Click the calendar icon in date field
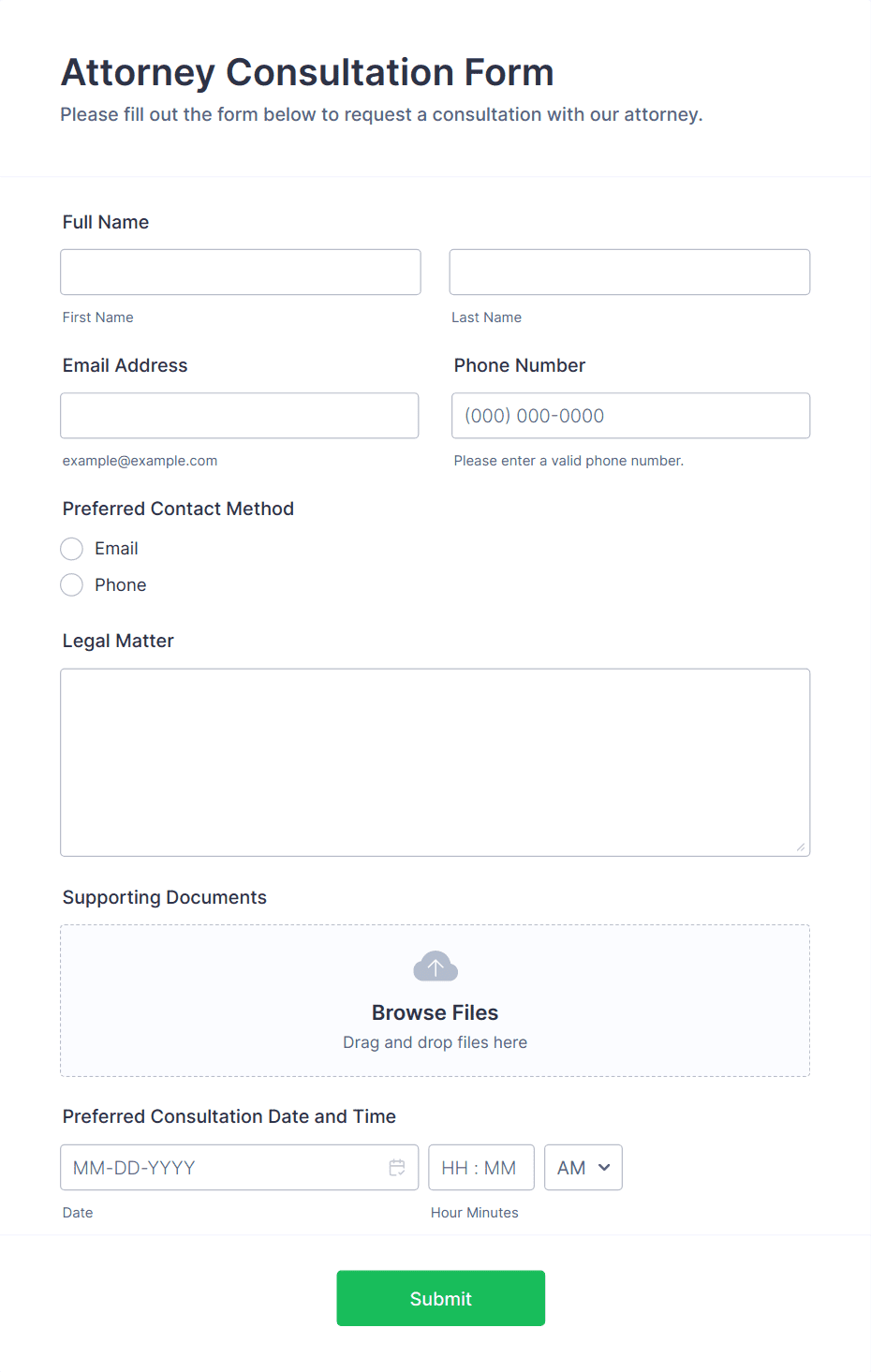 tap(397, 1168)
